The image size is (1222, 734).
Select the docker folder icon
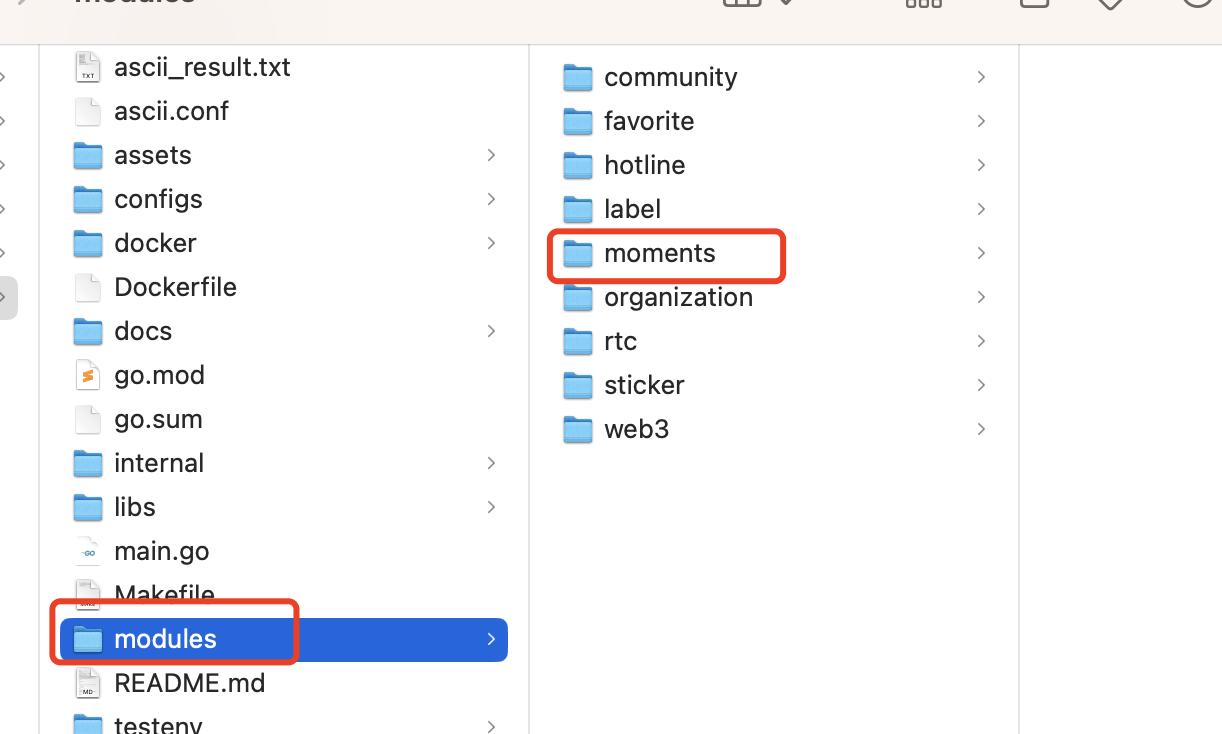[x=88, y=243]
